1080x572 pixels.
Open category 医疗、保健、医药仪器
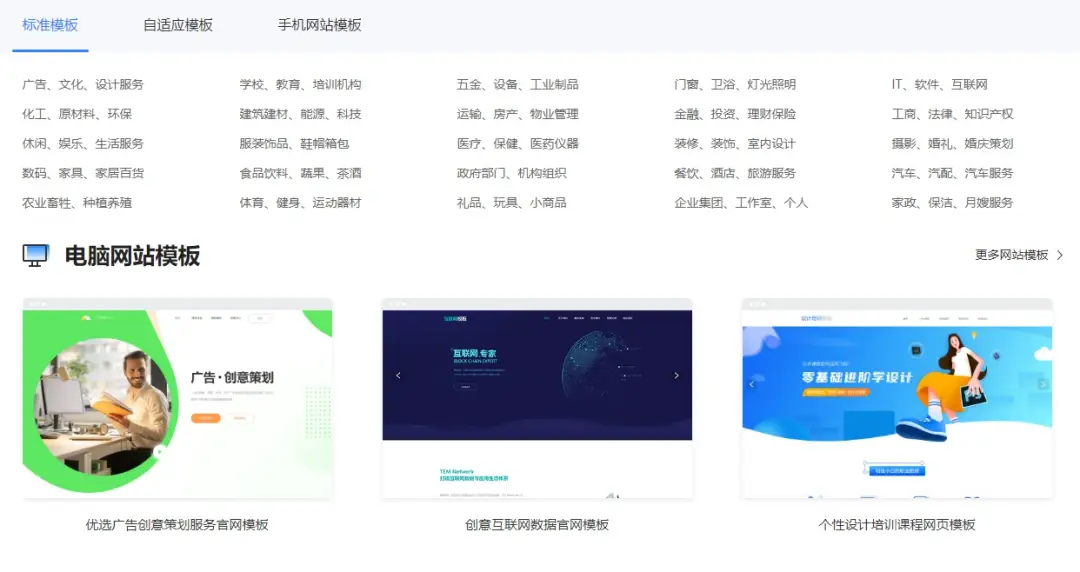pyautogui.click(x=517, y=144)
